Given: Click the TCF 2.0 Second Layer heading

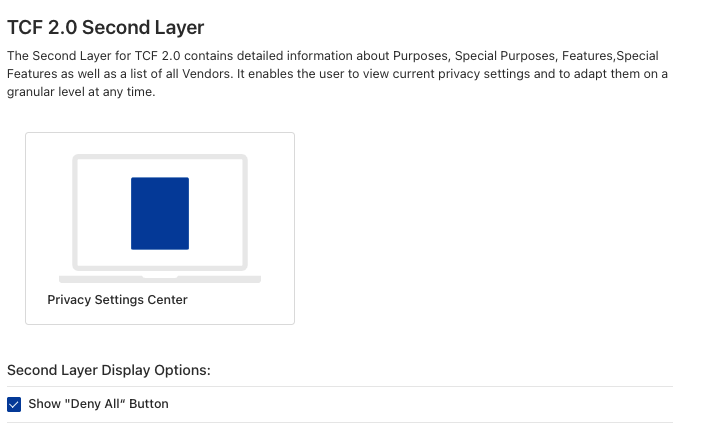Looking at the screenshot, I should pos(105,27).
